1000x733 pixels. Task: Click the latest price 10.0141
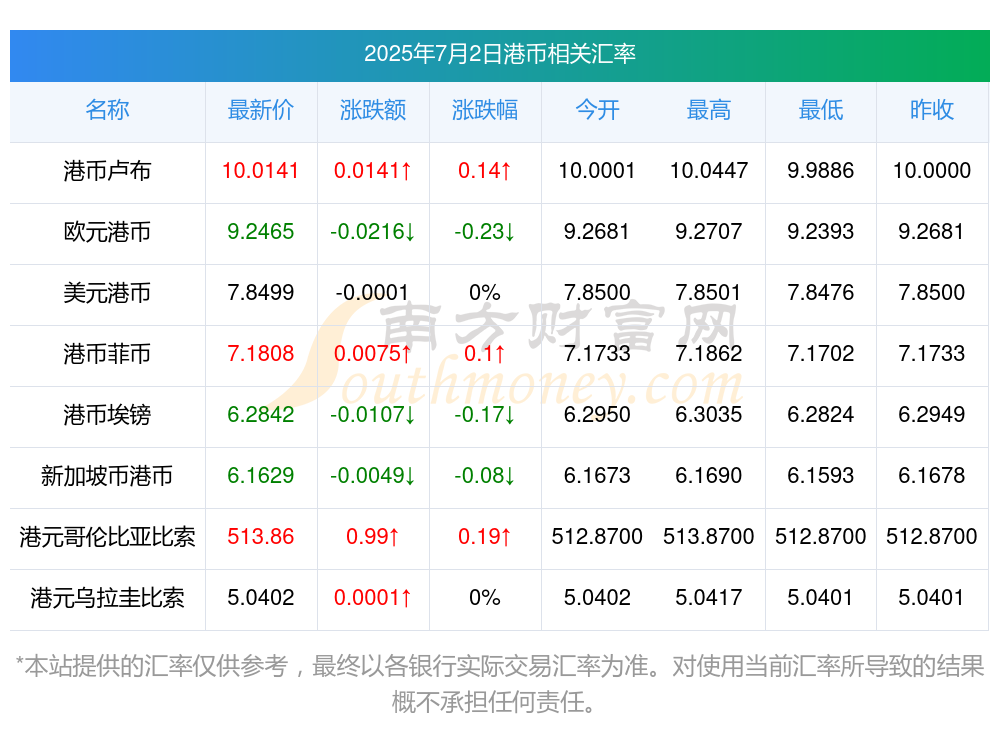click(261, 171)
